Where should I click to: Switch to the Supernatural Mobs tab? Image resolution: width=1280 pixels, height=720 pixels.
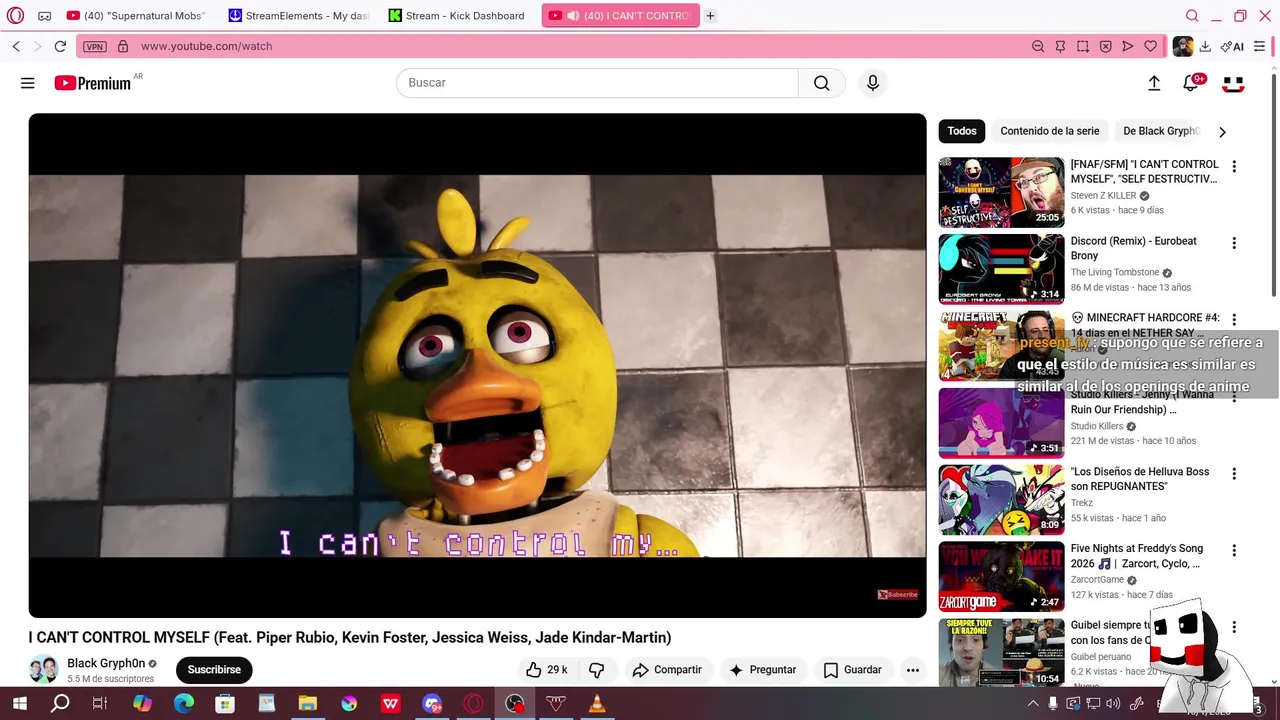(136, 16)
